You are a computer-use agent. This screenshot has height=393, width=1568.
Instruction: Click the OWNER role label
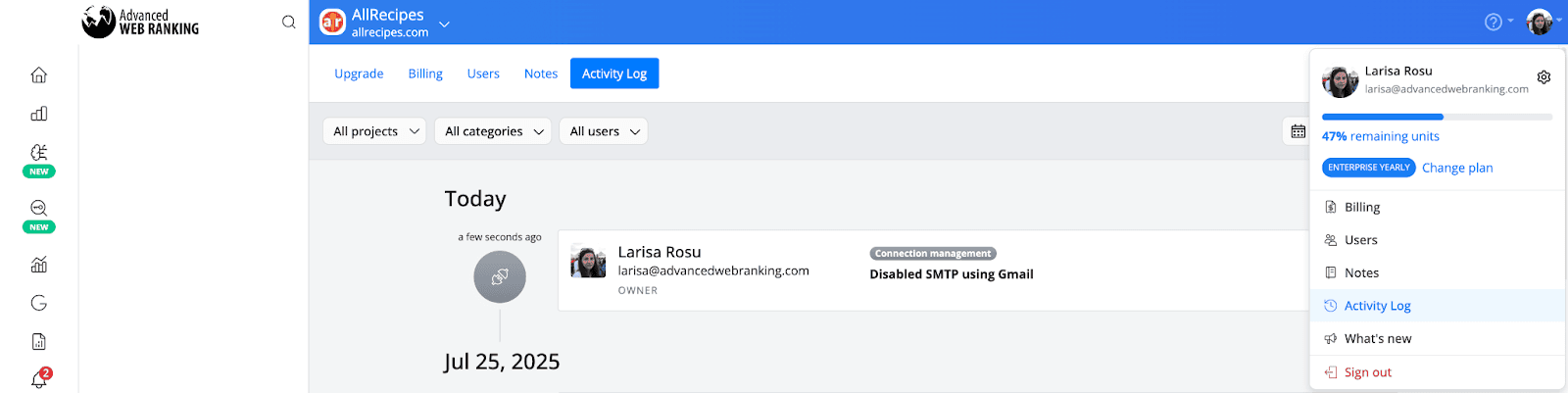click(x=638, y=290)
